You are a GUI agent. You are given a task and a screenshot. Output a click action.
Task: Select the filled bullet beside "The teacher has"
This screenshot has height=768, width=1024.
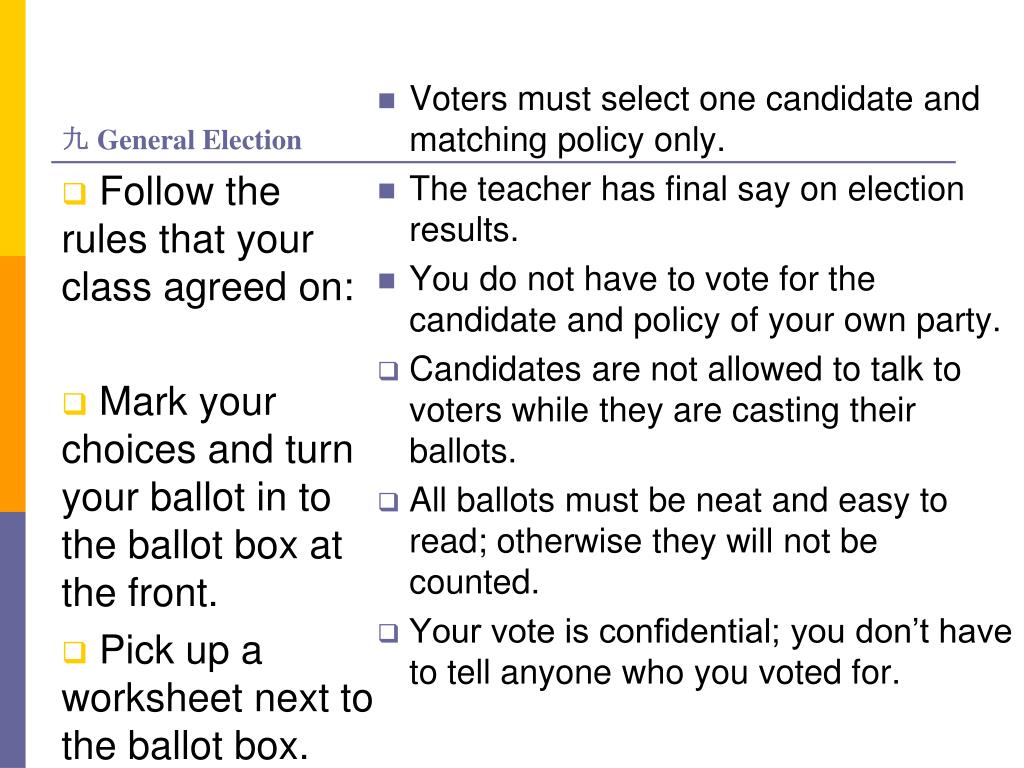[388, 190]
